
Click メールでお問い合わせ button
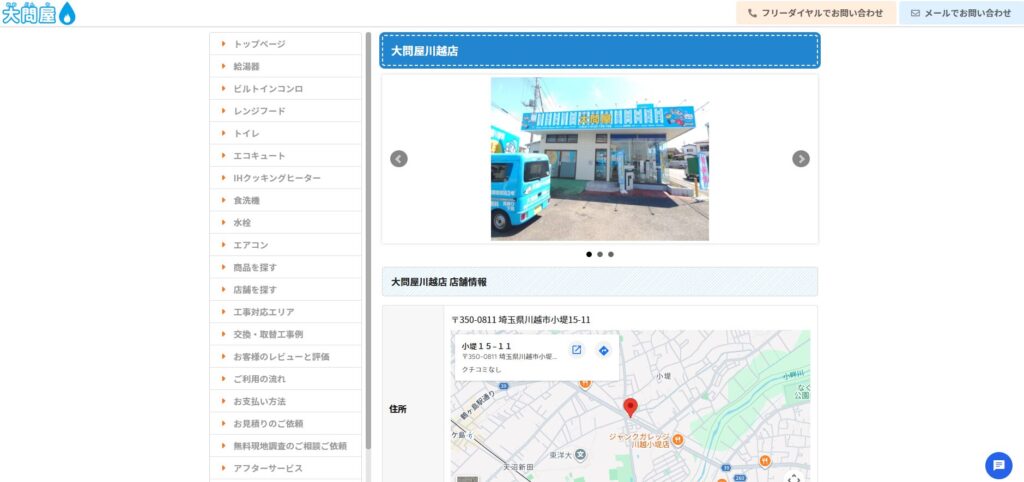(x=960, y=13)
